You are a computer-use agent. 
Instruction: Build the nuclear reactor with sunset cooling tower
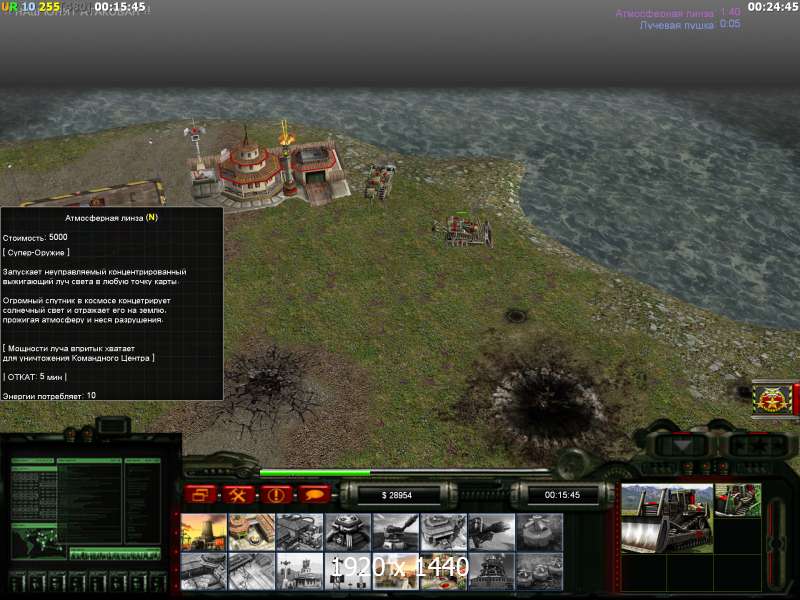click(204, 532)
